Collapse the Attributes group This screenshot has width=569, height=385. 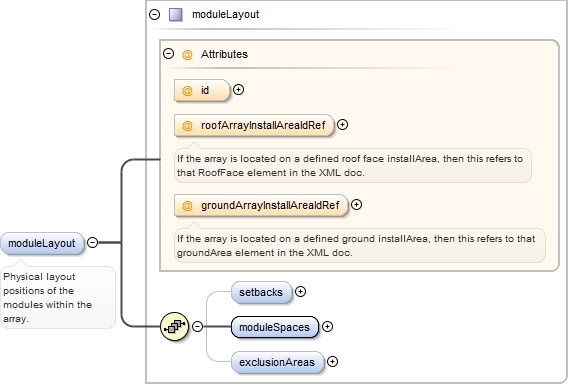[168, 54]
